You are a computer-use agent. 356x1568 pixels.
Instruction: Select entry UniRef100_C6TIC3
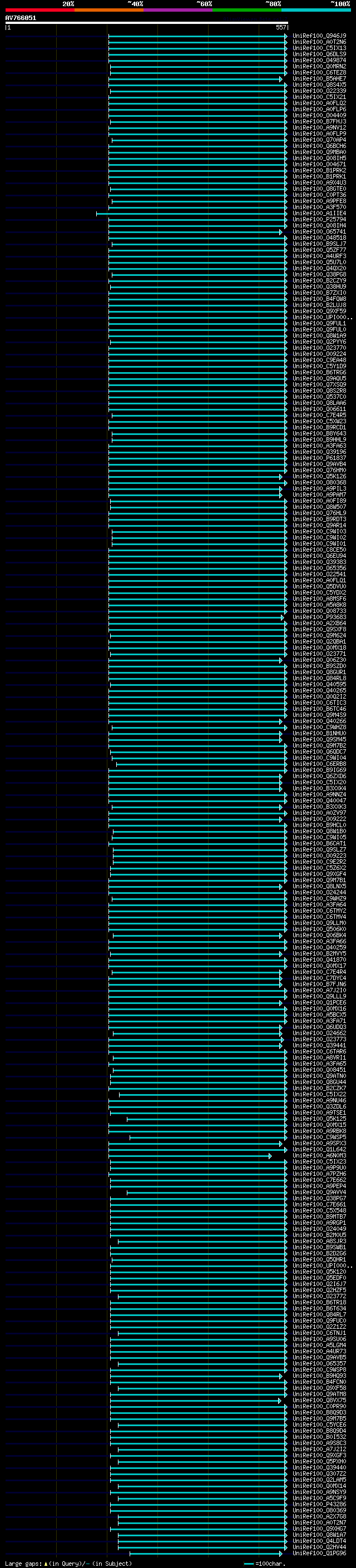(x=319, y=703)
